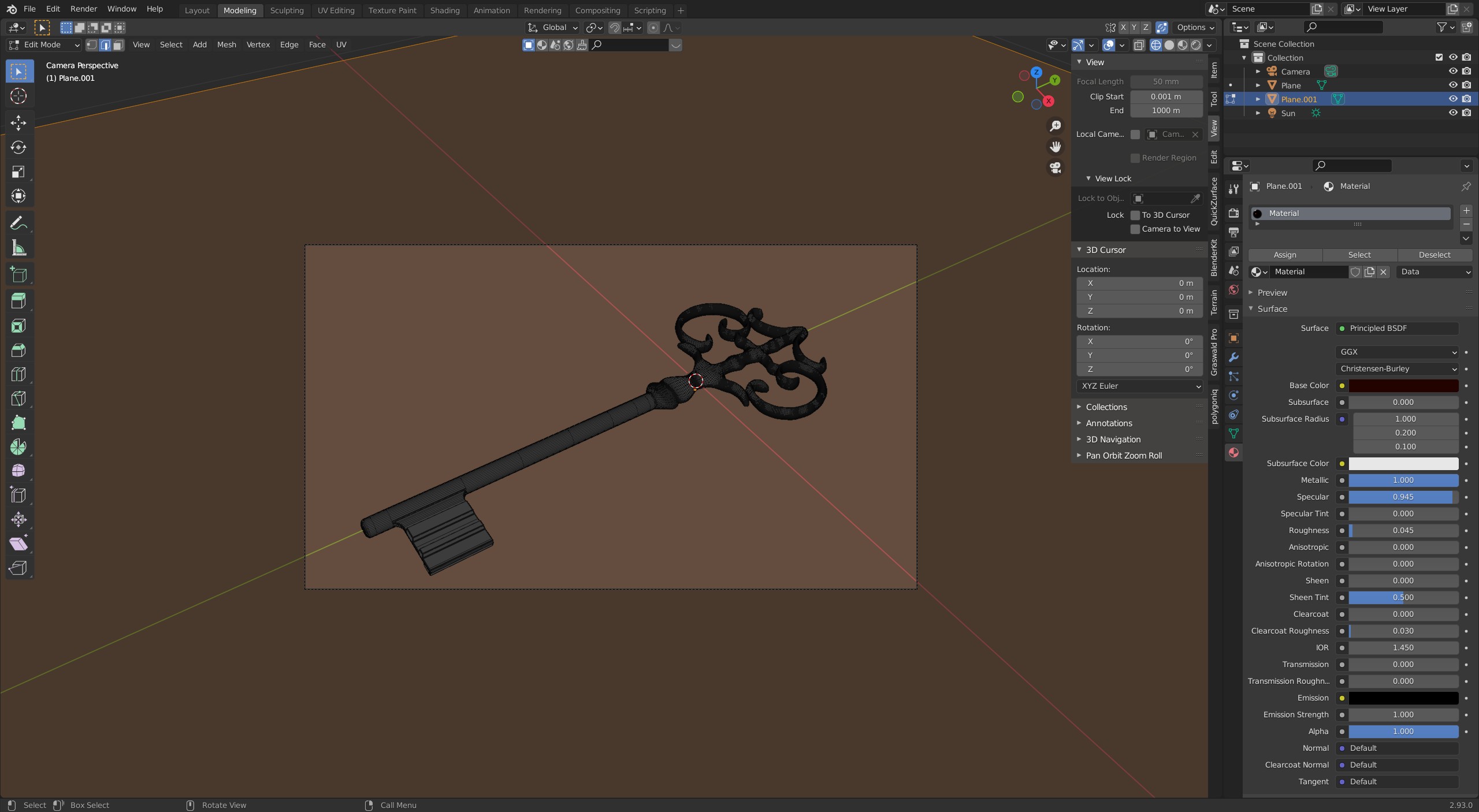Select the 3D Cursor tool
The height and width of the screenshot is (812, 1479).
tap(18, 96)
